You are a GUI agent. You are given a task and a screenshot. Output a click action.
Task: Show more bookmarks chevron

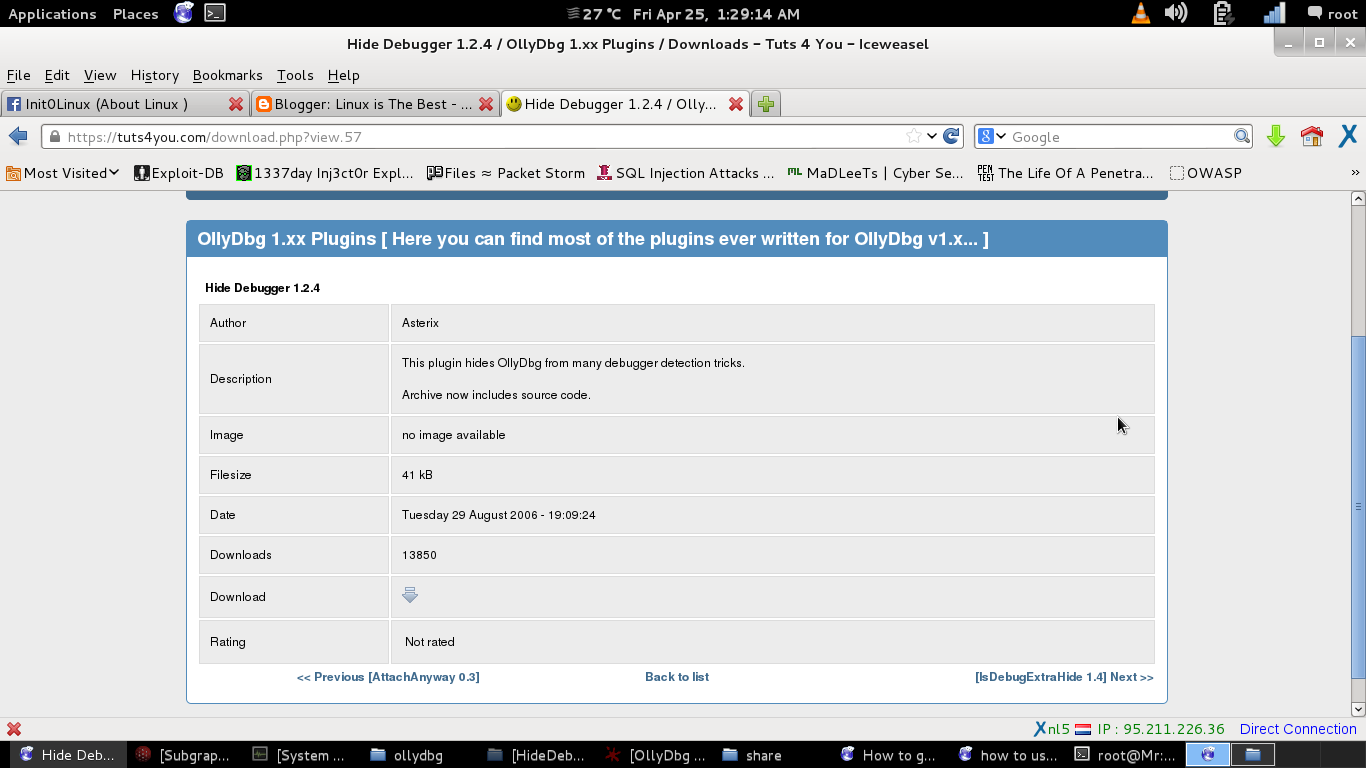1355,173
